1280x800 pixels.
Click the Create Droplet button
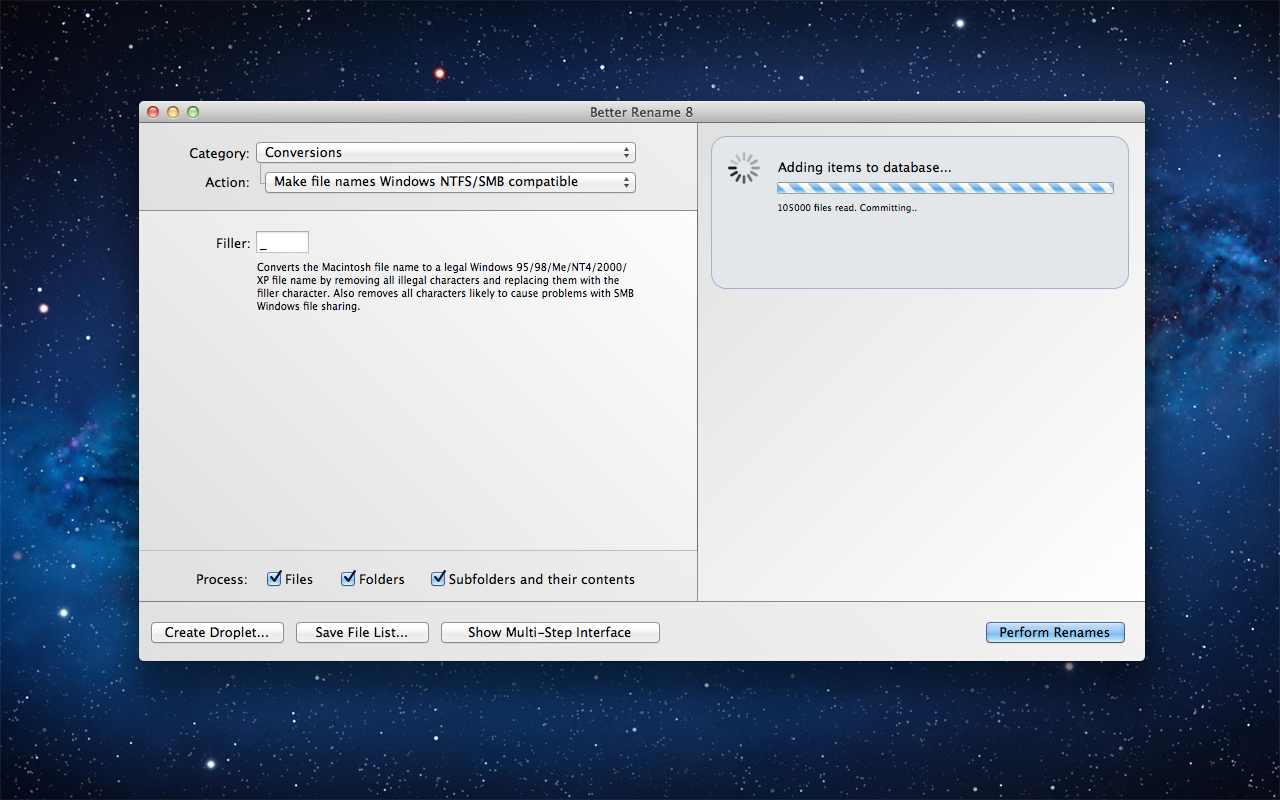click(x=217, y=632)
